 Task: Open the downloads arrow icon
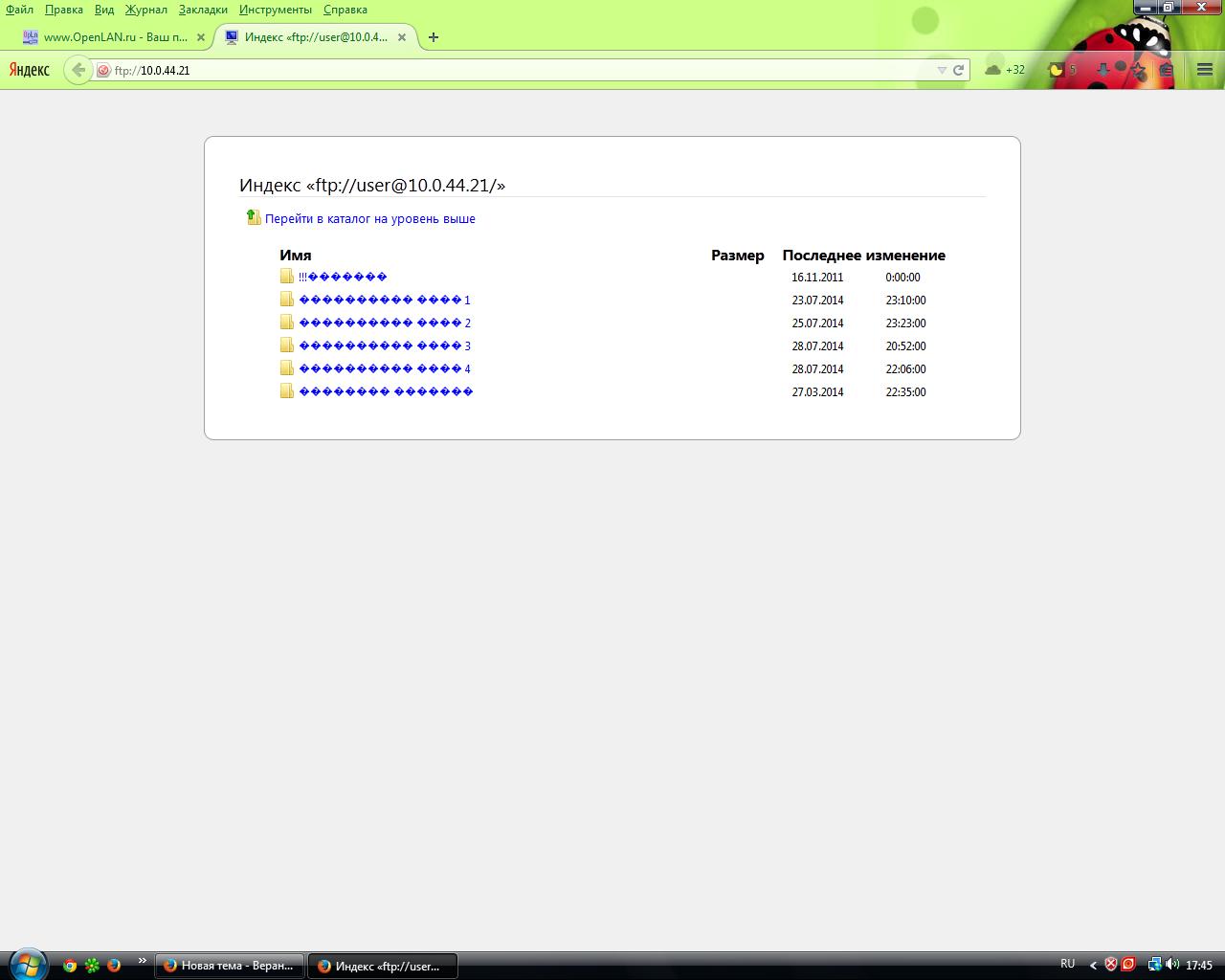1102,70
